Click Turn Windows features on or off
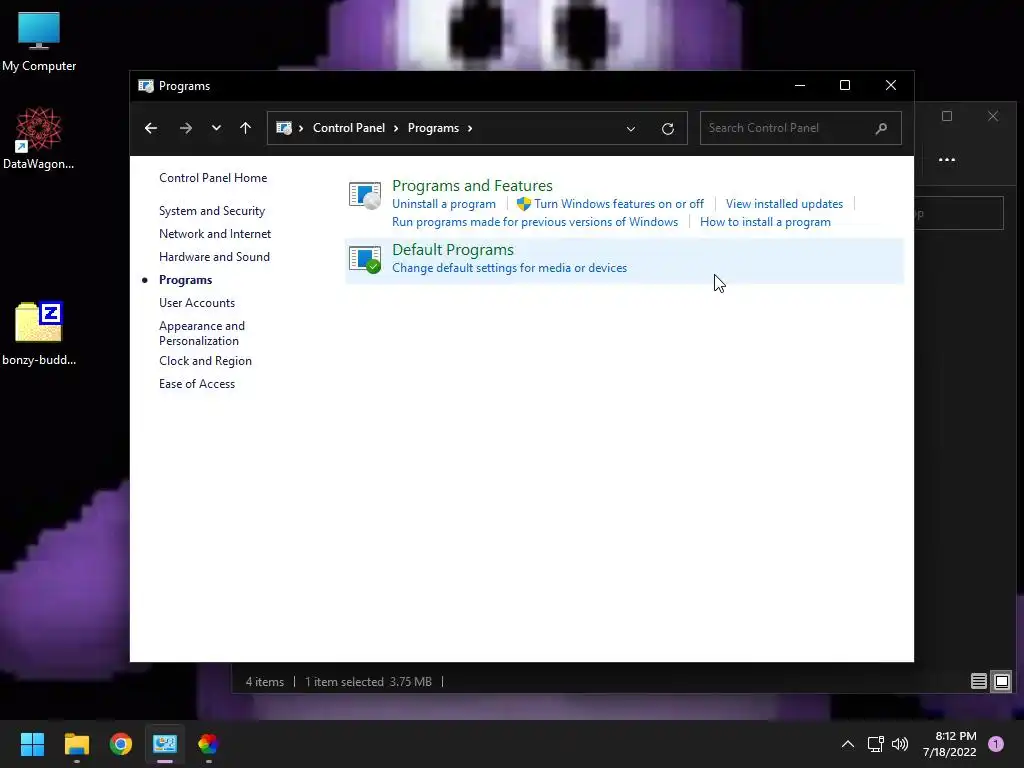This screenshot has width=1024, height=768. pyautogui.click(x=618, y=204)
